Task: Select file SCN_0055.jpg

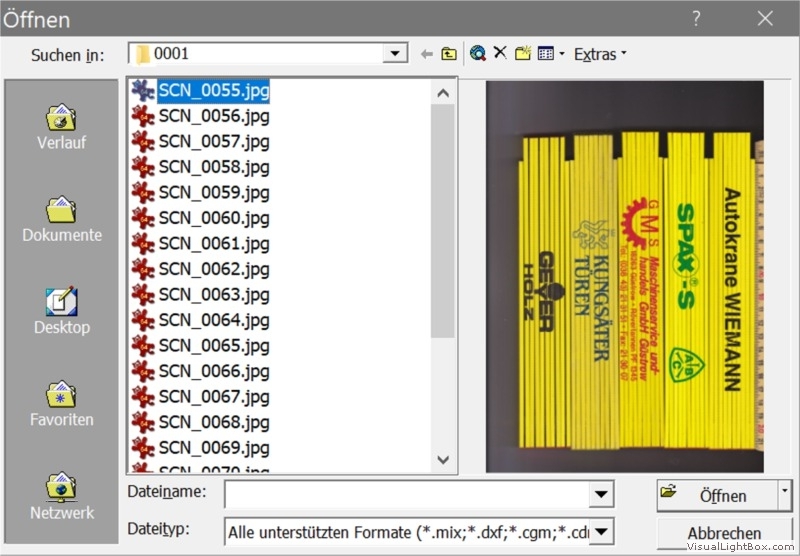Action: tap(214, 91)
